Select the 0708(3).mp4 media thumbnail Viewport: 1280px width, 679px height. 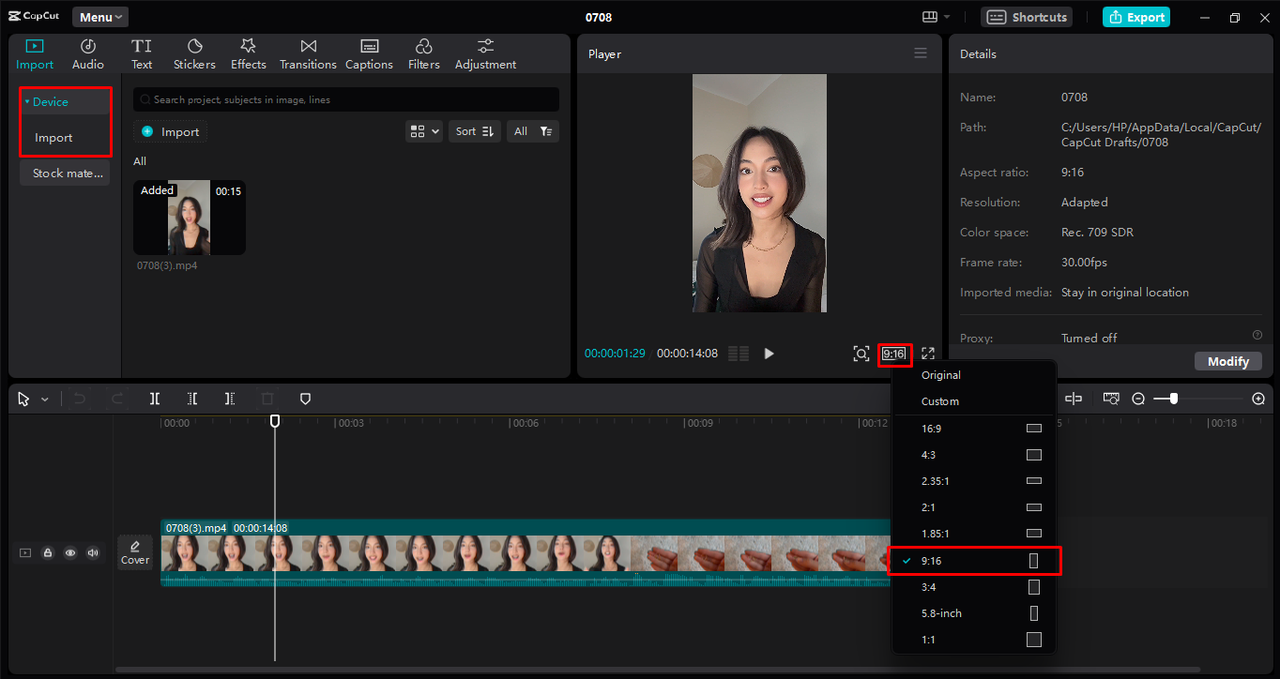189,217
